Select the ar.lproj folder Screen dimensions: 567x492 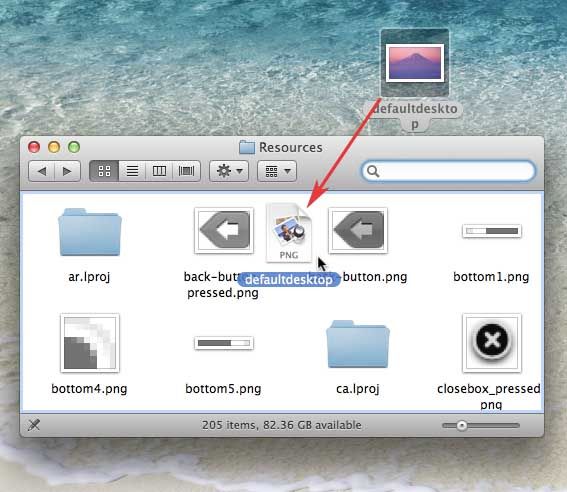click(x=89, y=232)
